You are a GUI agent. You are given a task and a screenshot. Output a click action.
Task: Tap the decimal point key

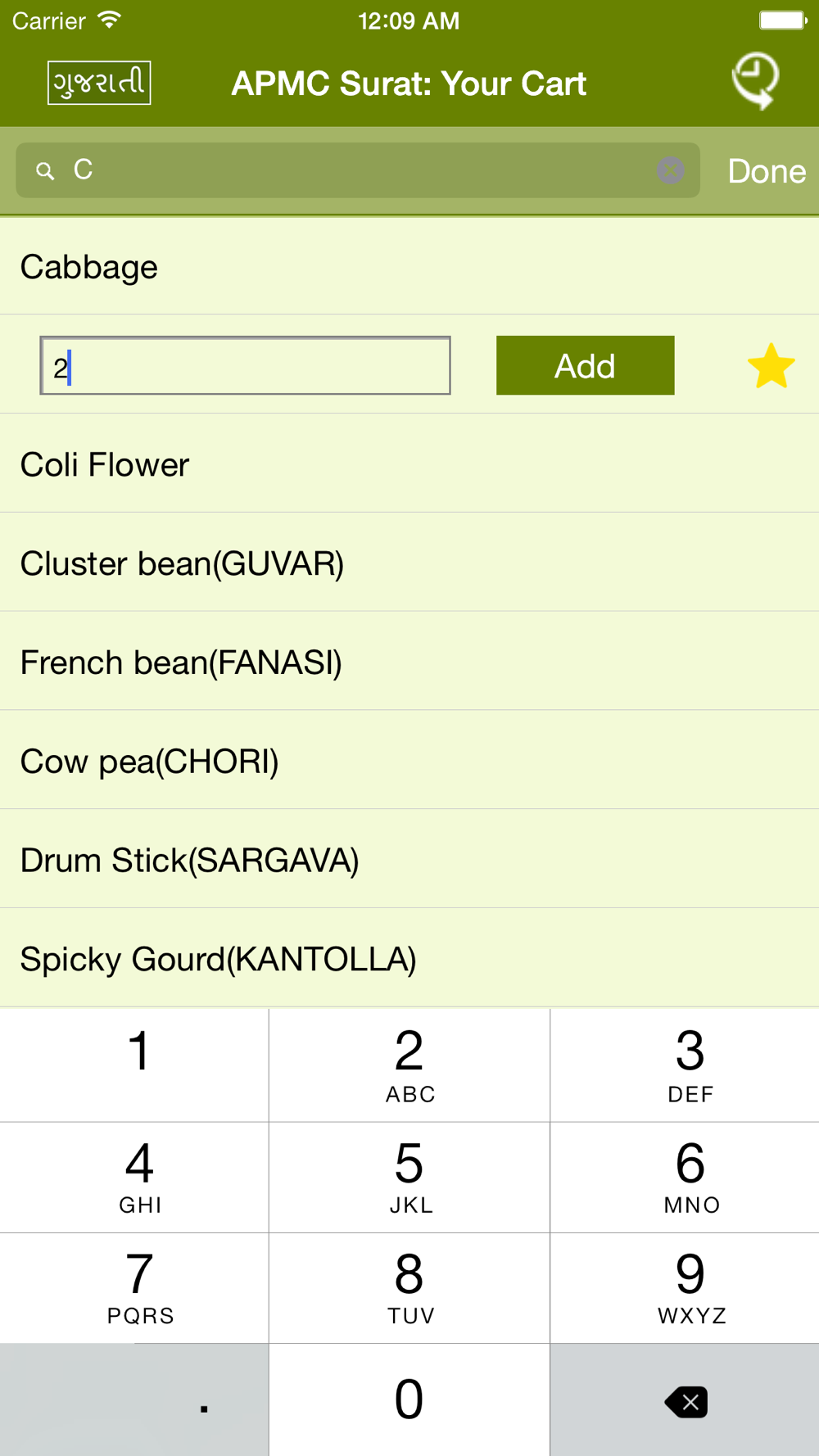click(x=134, y=1401)
